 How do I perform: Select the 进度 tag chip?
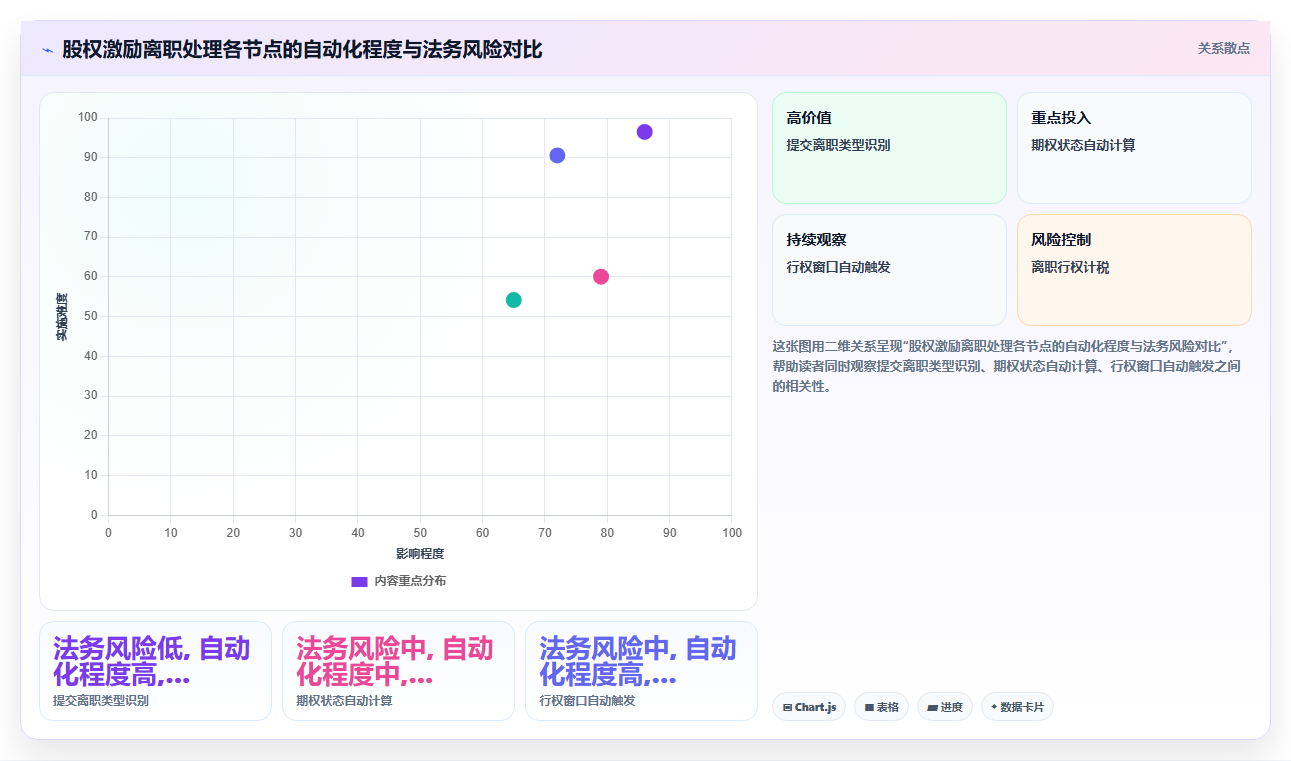coord(944,707)
